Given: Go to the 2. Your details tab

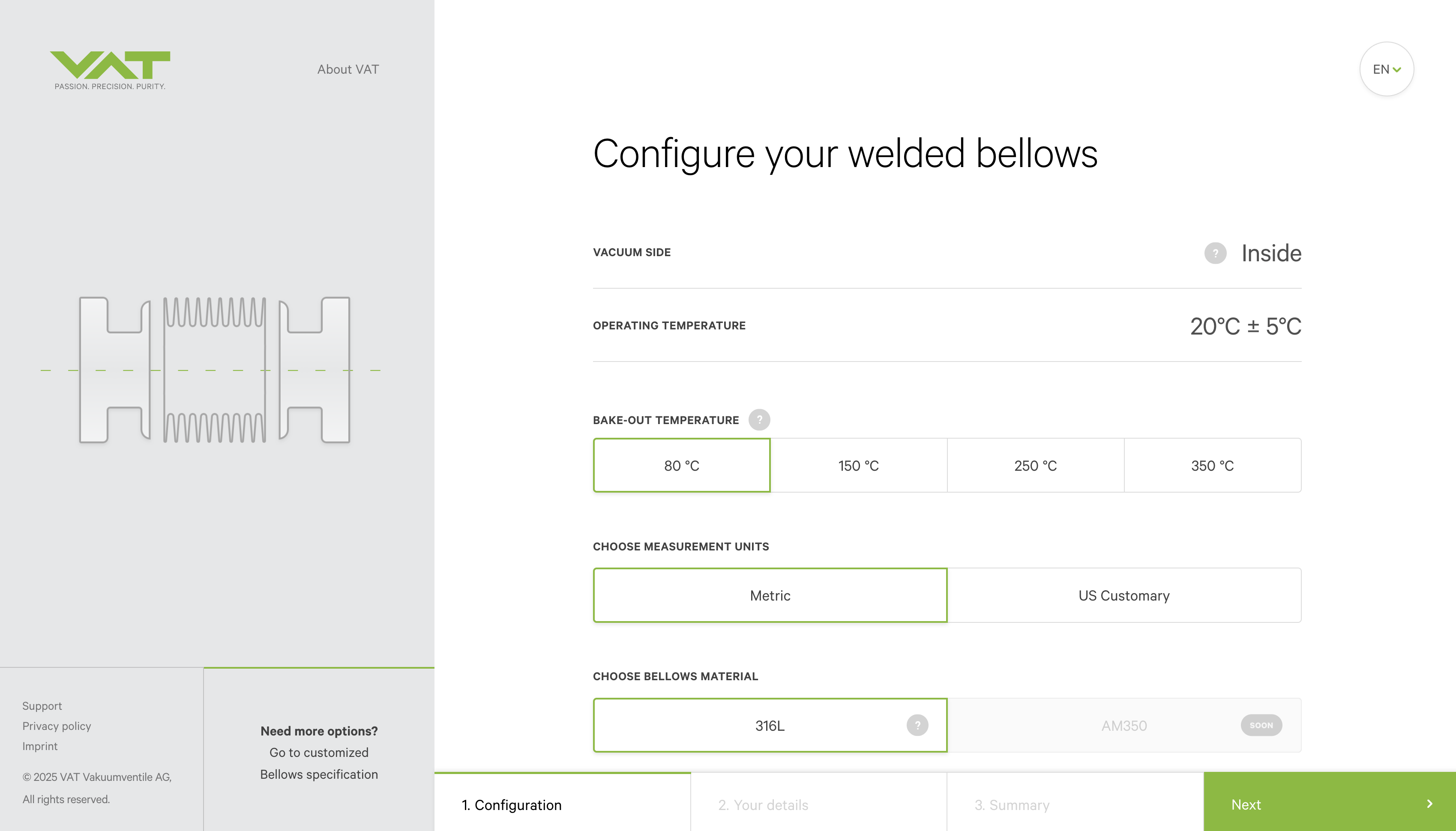Looking at the screenshot, I should 763,805.
